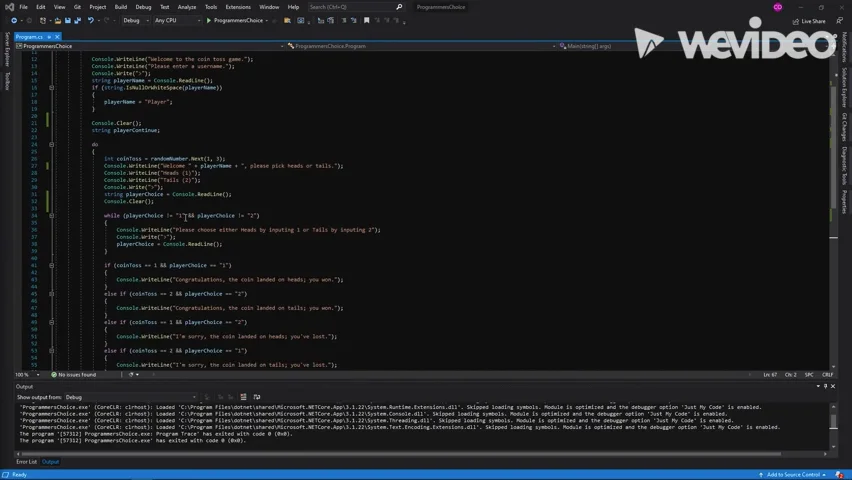Open the Edit menu
The image size is (852, 480).
[x=41, y=7]
